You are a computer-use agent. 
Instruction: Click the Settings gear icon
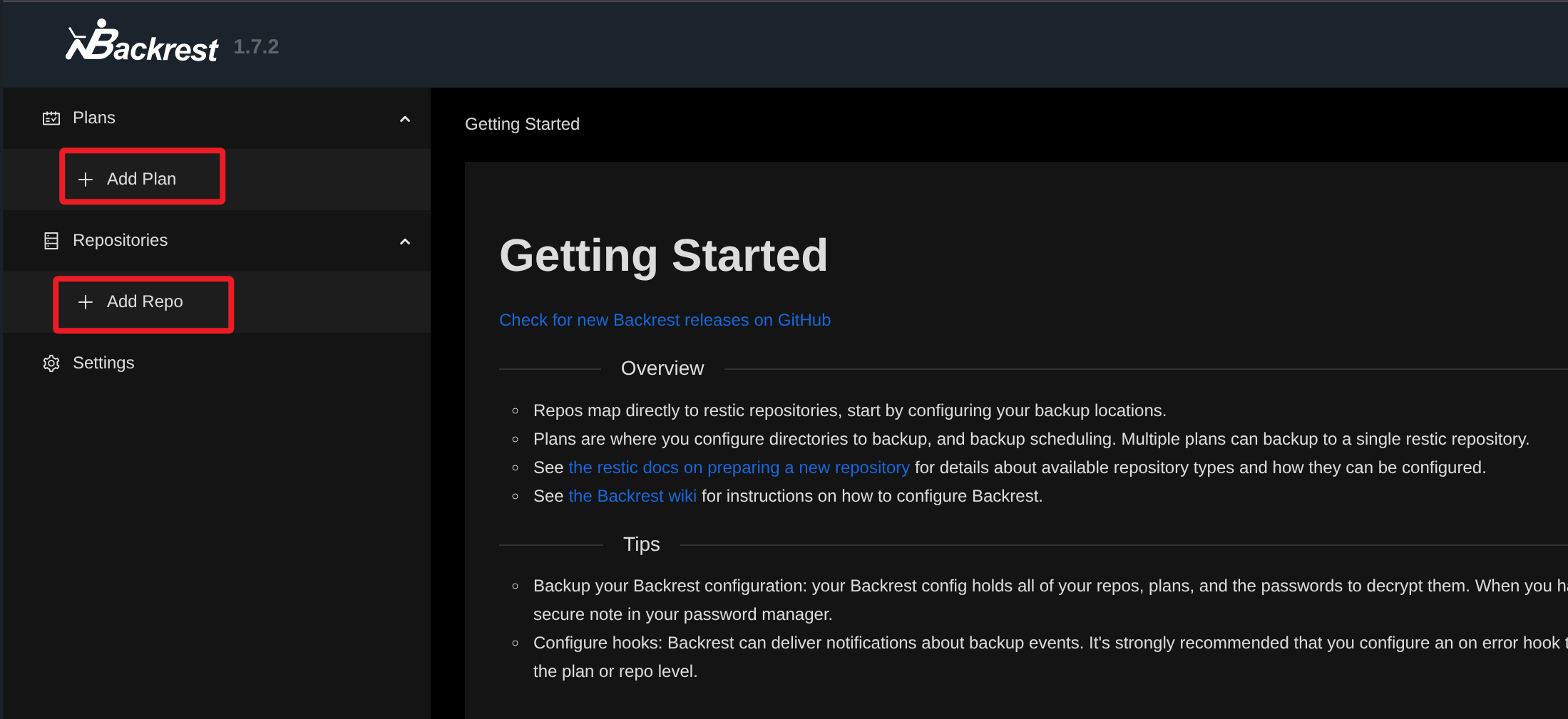coord(51,363)
